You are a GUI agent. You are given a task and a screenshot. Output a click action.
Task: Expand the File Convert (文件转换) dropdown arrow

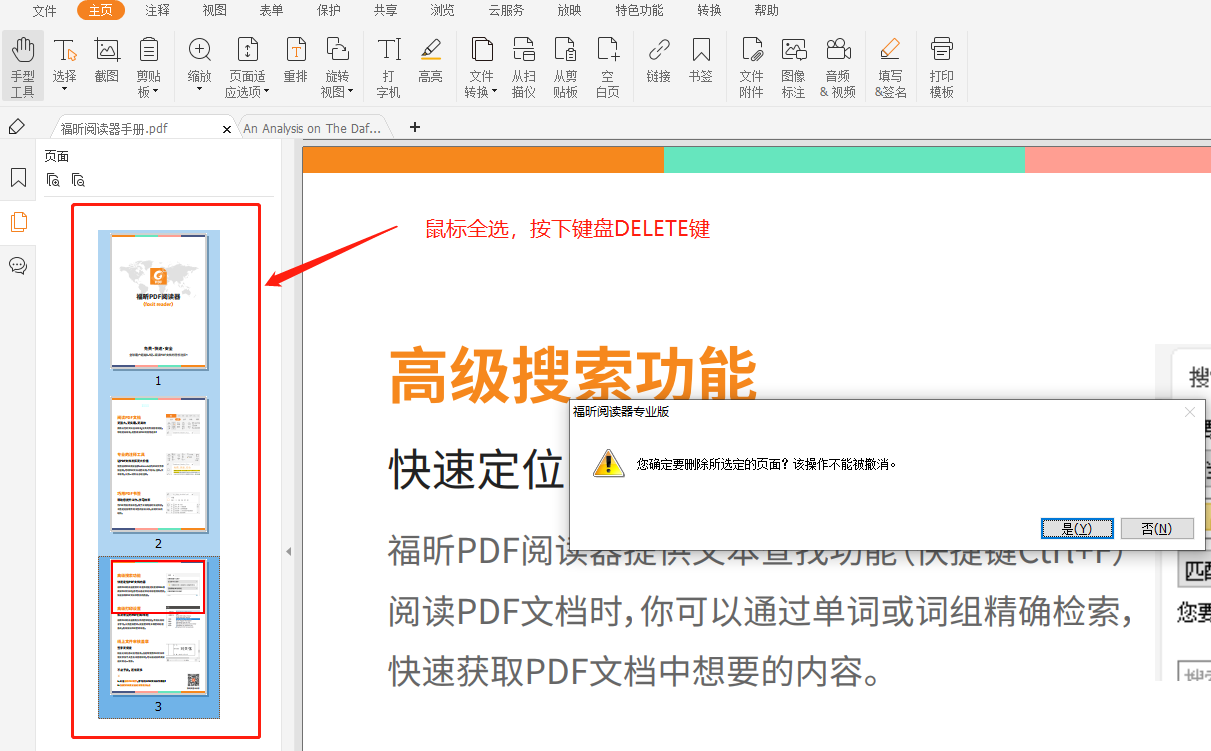pyautogui.click(x=494, y=92)
